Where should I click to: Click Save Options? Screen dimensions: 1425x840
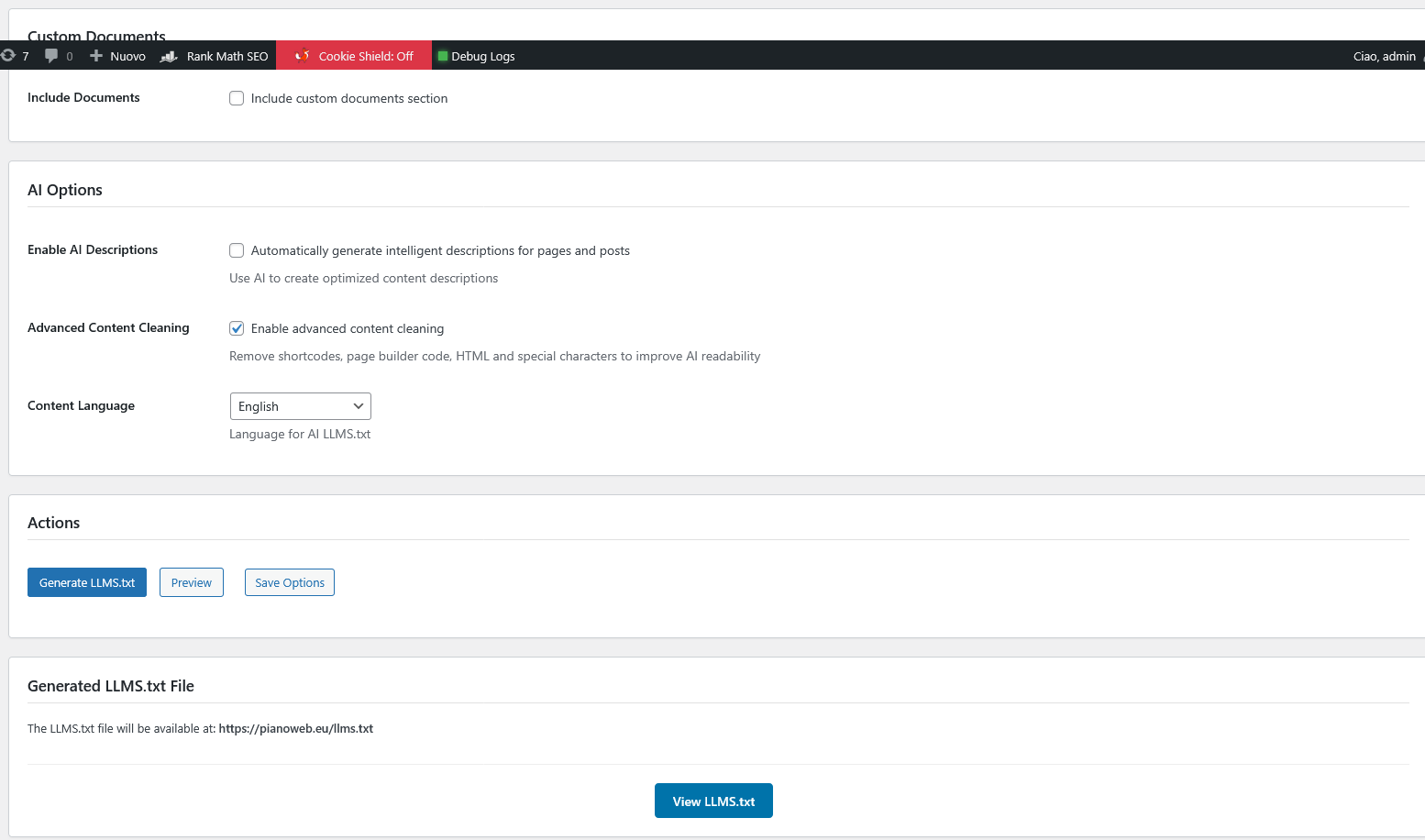(x=289, y=581)
